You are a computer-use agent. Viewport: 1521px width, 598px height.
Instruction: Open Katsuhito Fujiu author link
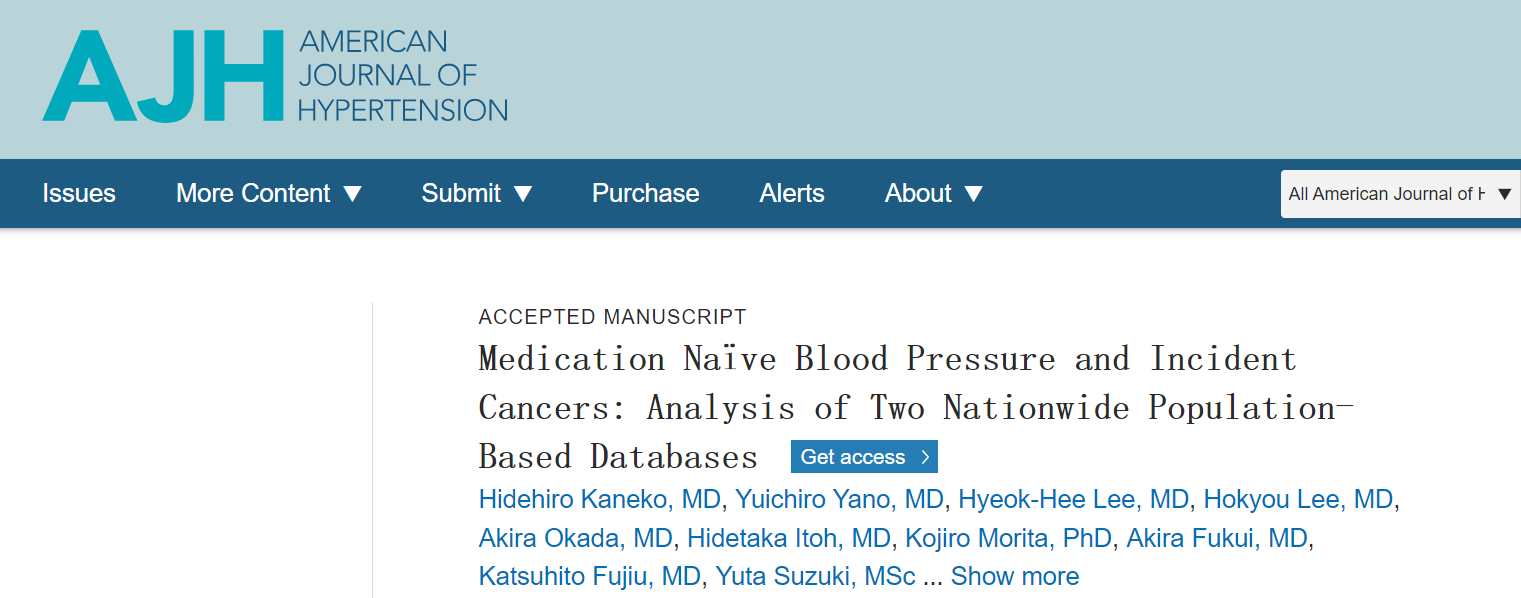[589, 577]
